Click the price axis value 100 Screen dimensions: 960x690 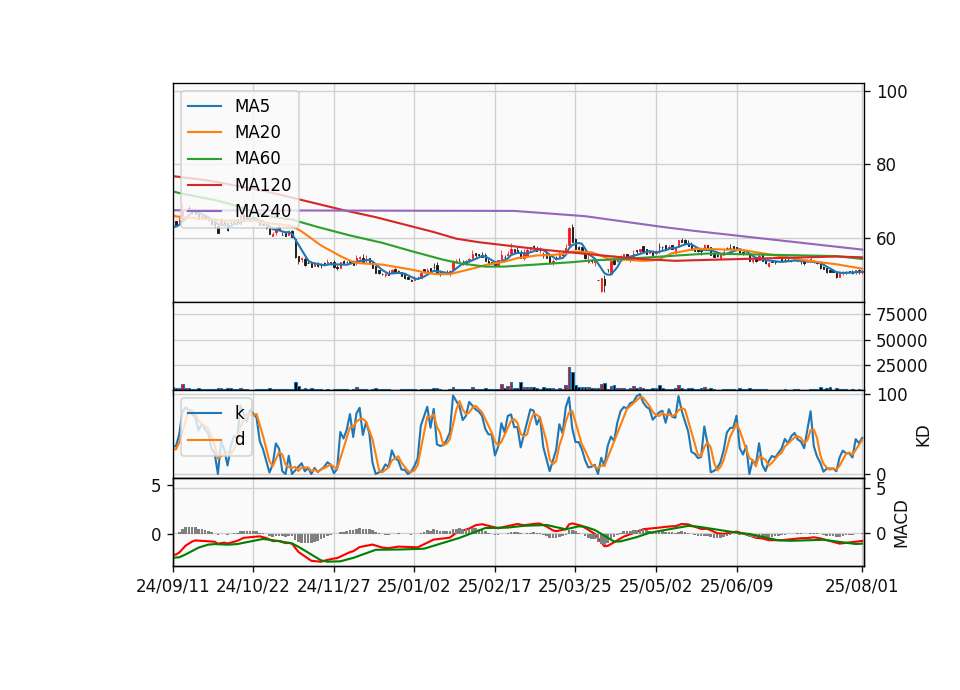tap(892, 92)
